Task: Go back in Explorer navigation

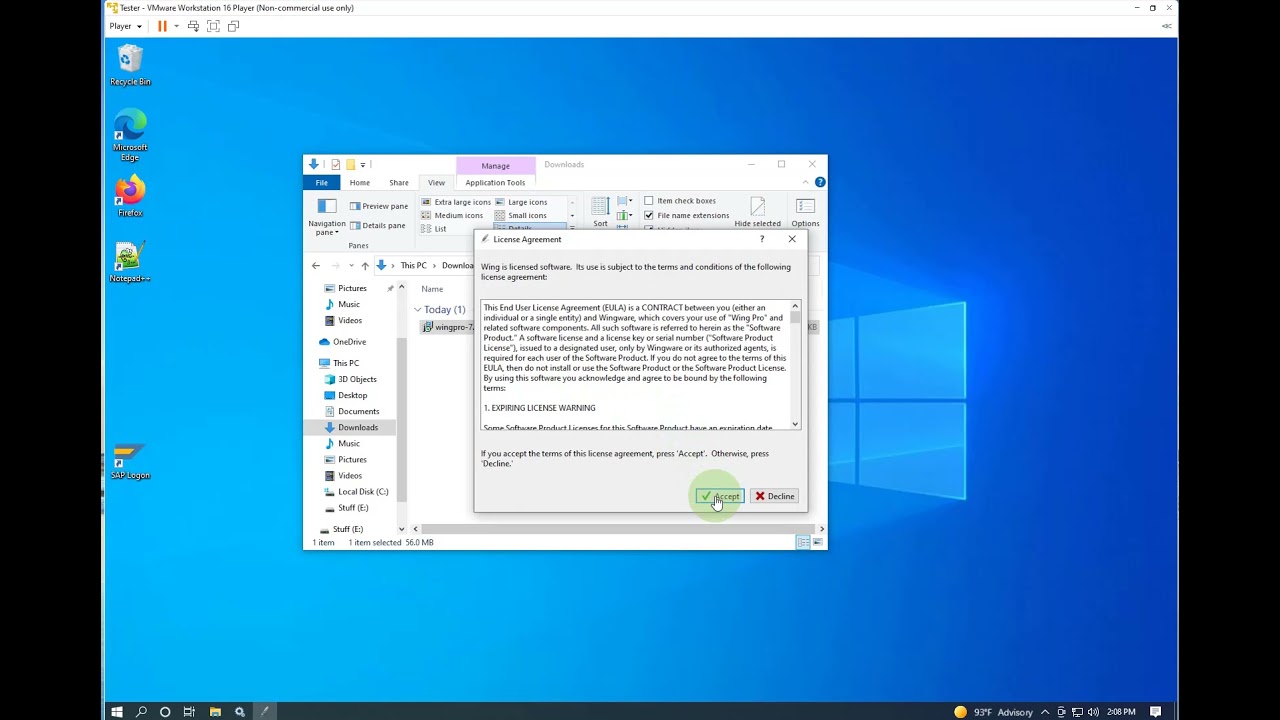Action: tap(316, 266)
